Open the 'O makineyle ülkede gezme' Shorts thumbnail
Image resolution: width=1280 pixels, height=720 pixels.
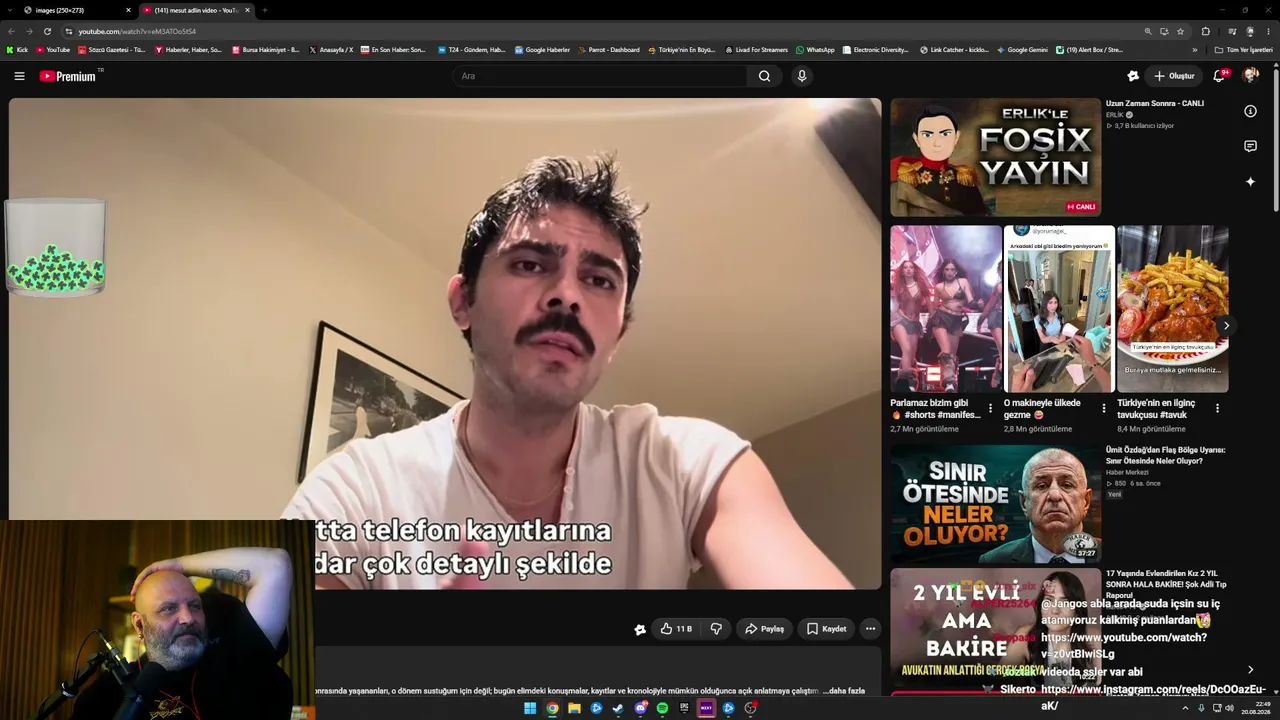[1059, 309]
